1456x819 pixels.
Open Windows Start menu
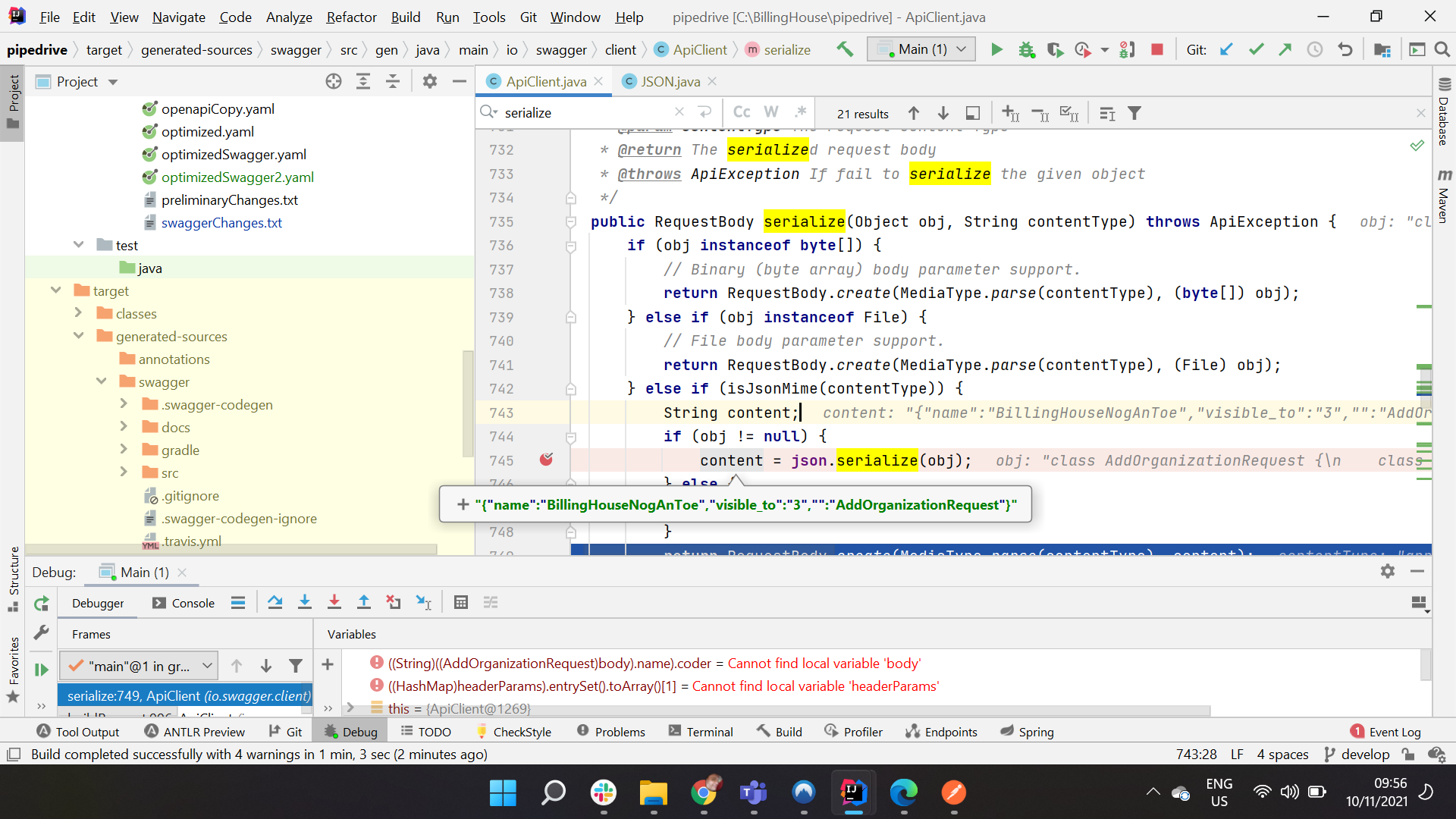pyautogui.click(x=503, y=793)
